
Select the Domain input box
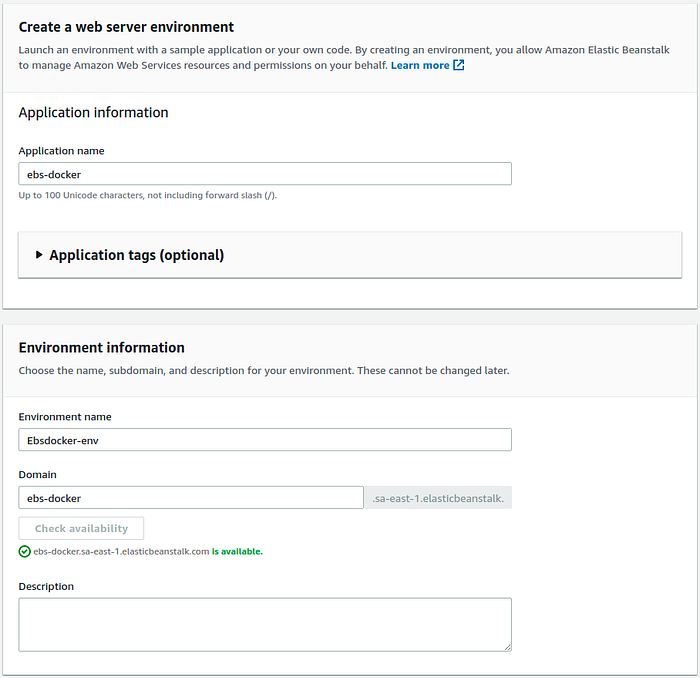tap(190, 498)
